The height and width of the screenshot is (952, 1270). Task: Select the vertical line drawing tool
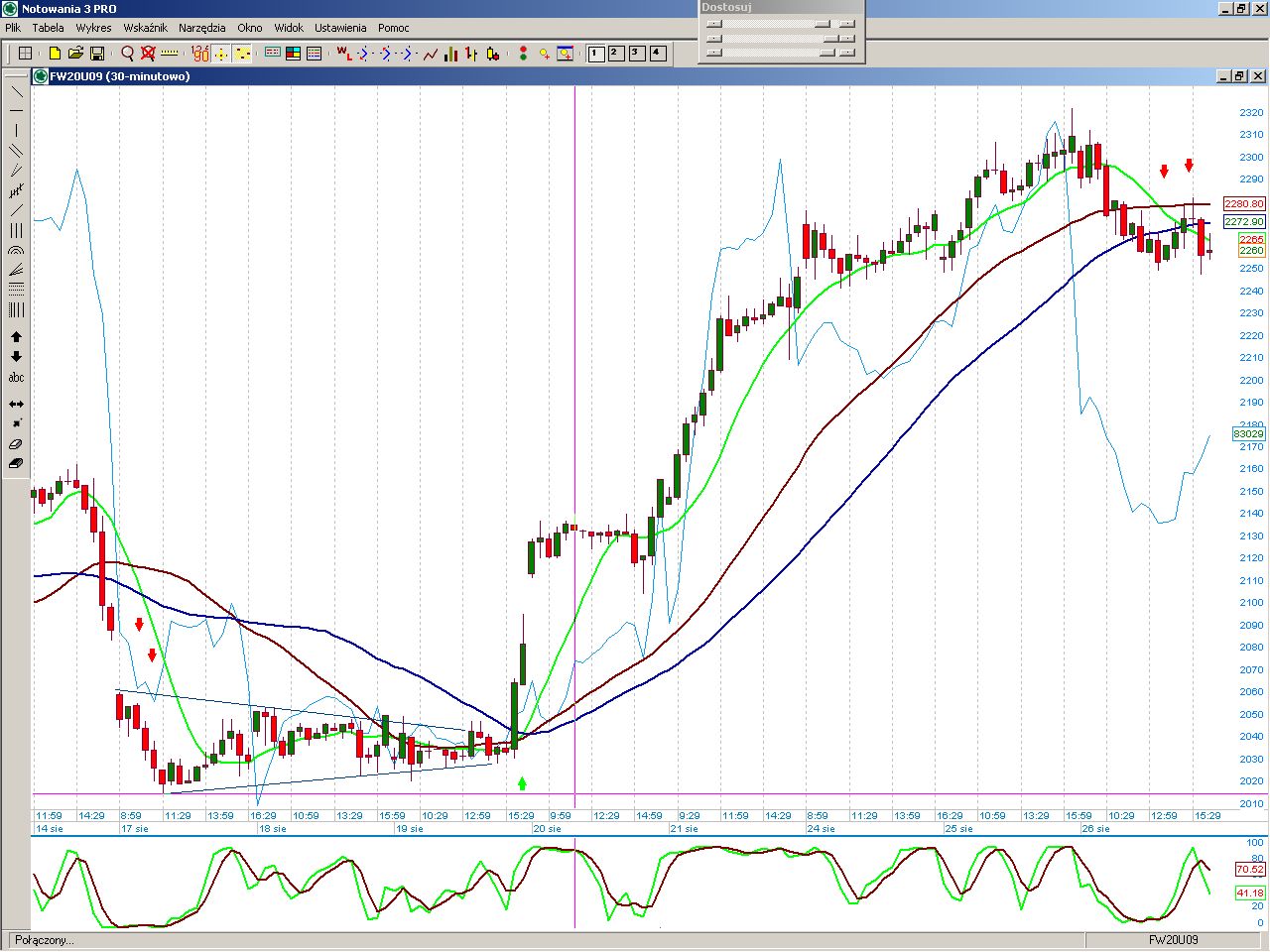pyautogui.click(x=16, y=131)
